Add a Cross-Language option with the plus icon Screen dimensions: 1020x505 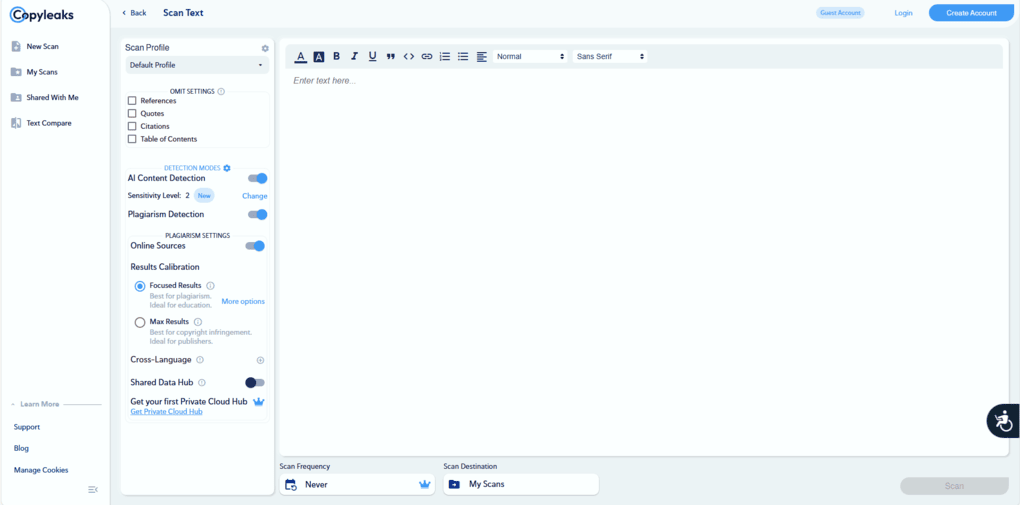[x=260, y=360]
